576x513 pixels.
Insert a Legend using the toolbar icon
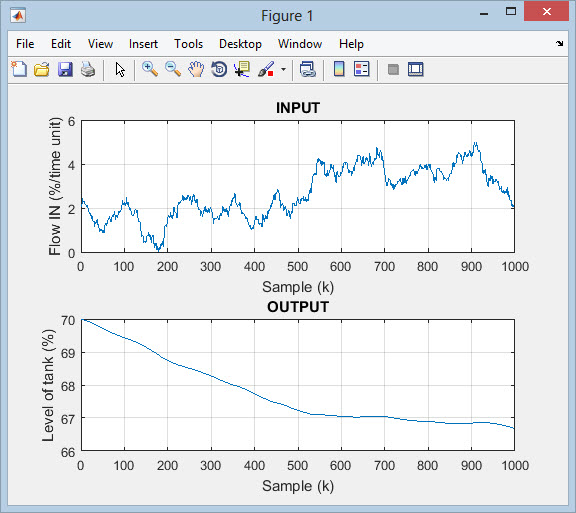[x=361, y=69]
